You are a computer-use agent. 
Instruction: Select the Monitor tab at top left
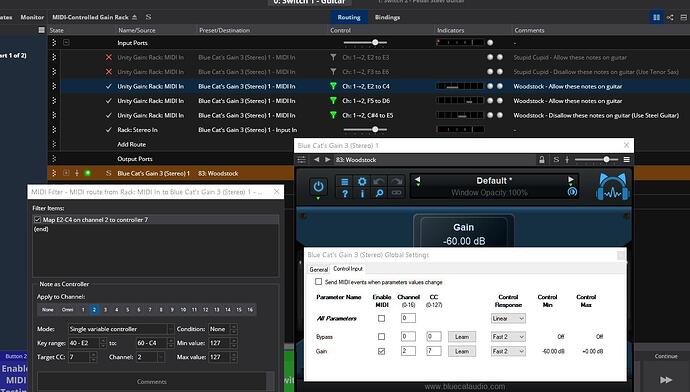32,17
